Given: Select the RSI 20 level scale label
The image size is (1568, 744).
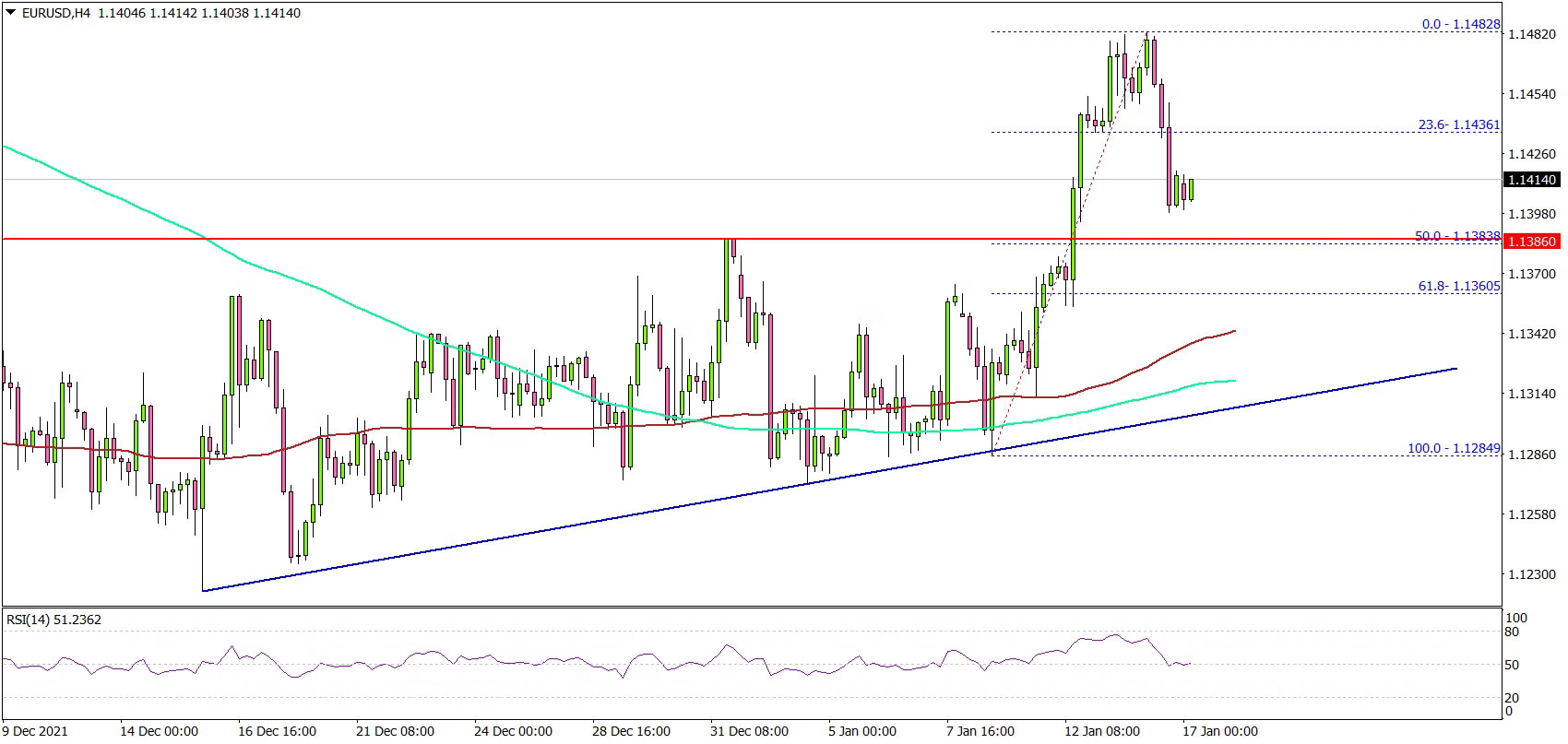Looking at the screenshot, I should pyautogui.click(x=1511, y=698).
